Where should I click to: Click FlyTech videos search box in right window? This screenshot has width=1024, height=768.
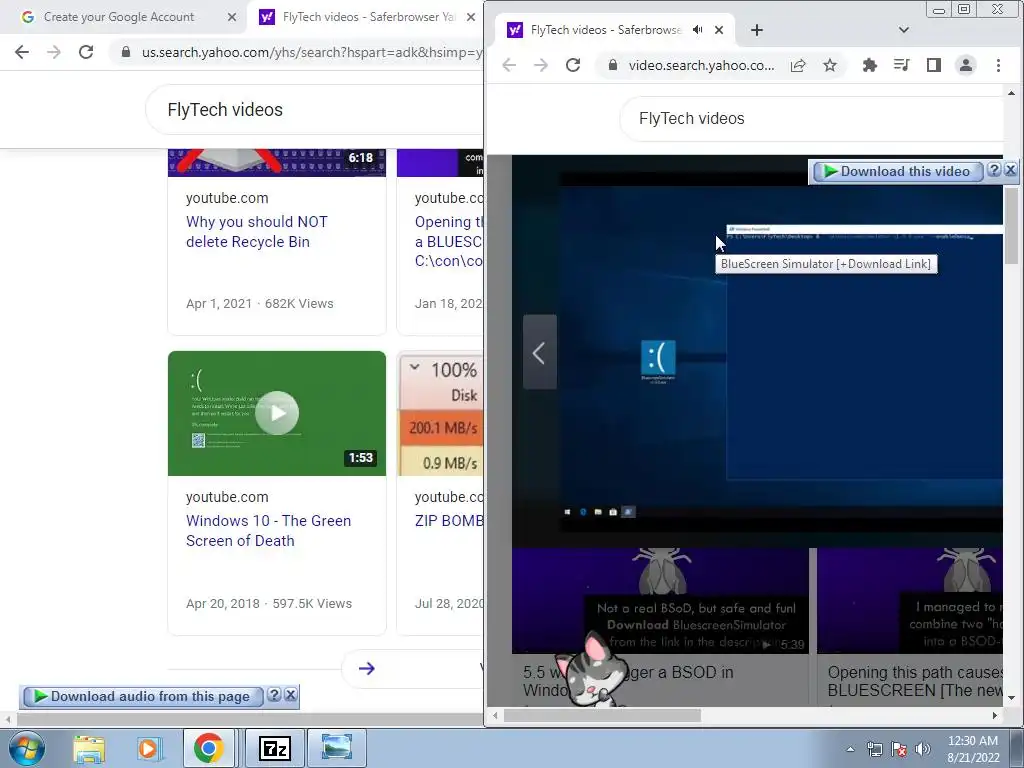click(x=811, y=119)
